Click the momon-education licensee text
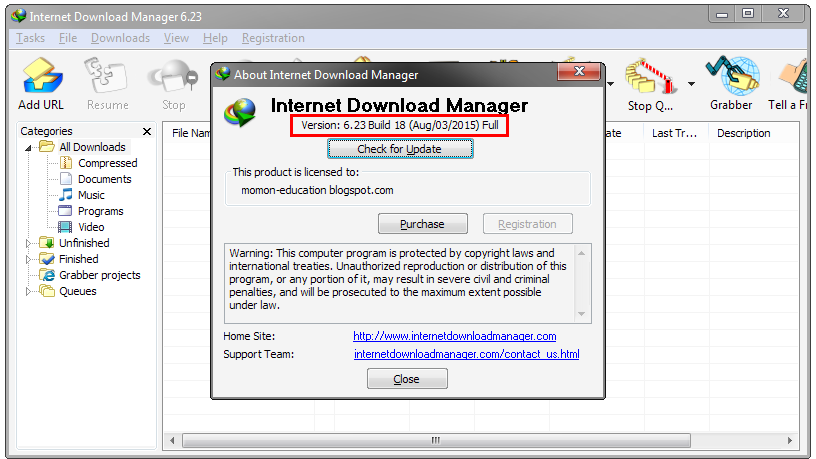816x459 pixels. point(317,190)
